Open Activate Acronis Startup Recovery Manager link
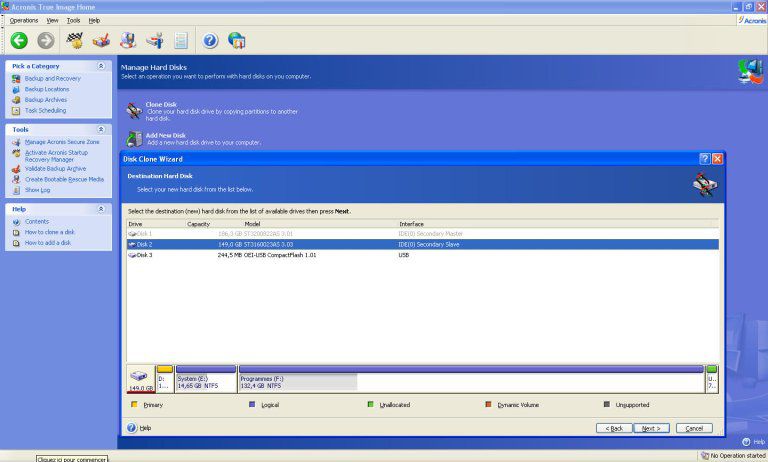Viewport: 768px width, 462px height. click(56, 156)
